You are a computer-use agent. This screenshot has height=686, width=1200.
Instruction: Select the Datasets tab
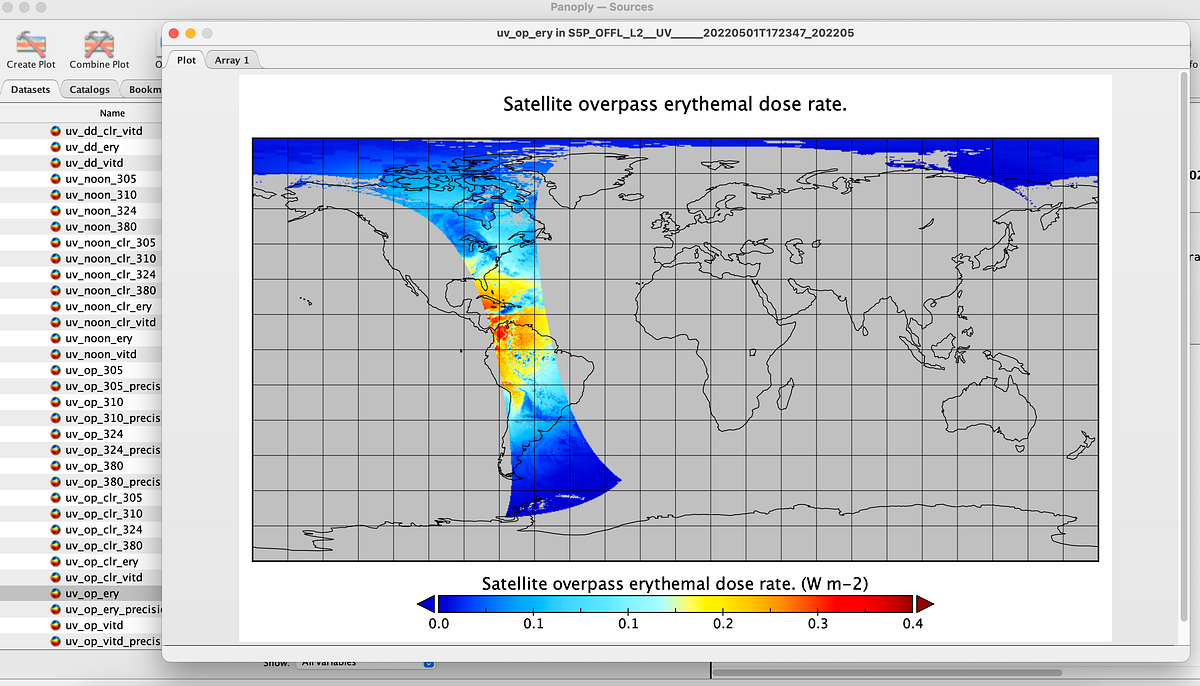click(30, 89)
